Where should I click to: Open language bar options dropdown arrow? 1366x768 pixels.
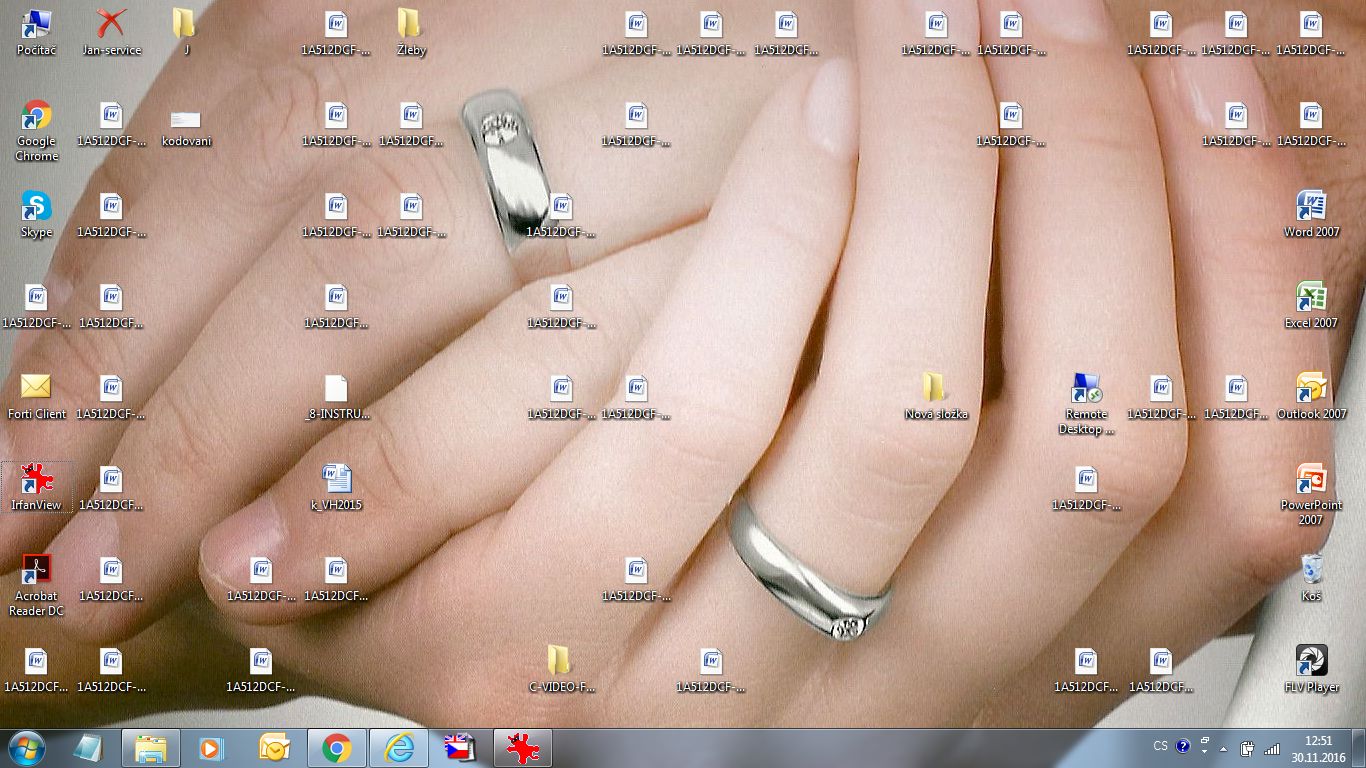point(1204,751)
